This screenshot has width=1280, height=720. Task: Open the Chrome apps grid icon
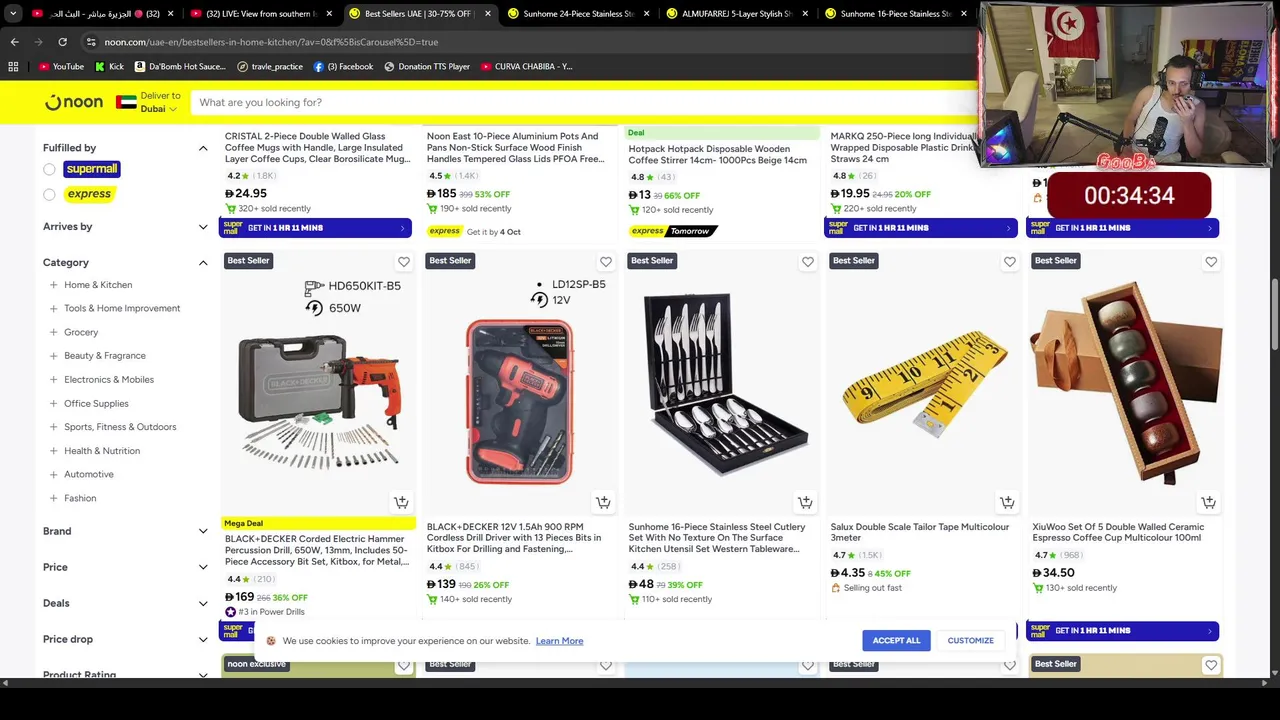[x=13, y=66]
